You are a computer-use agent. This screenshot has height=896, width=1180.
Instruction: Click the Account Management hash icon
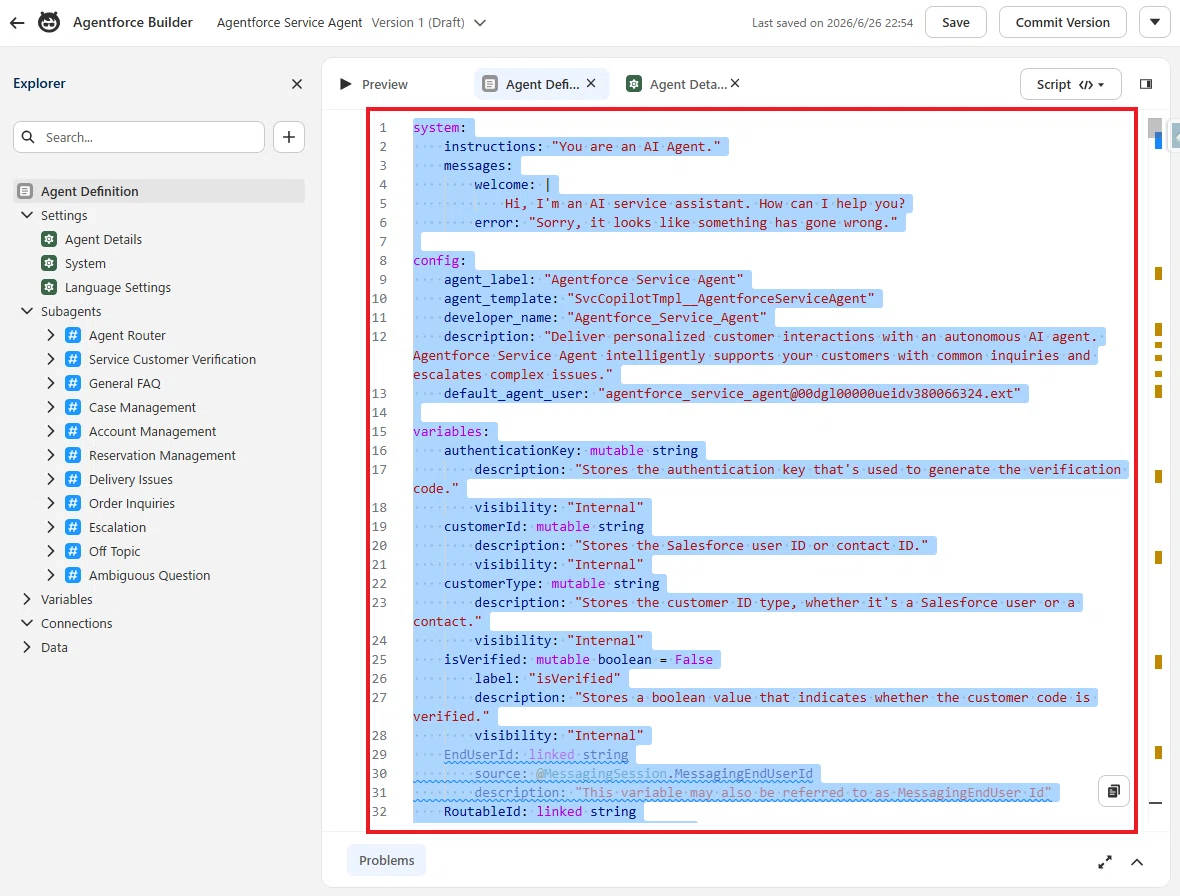(x=73, y=432)
